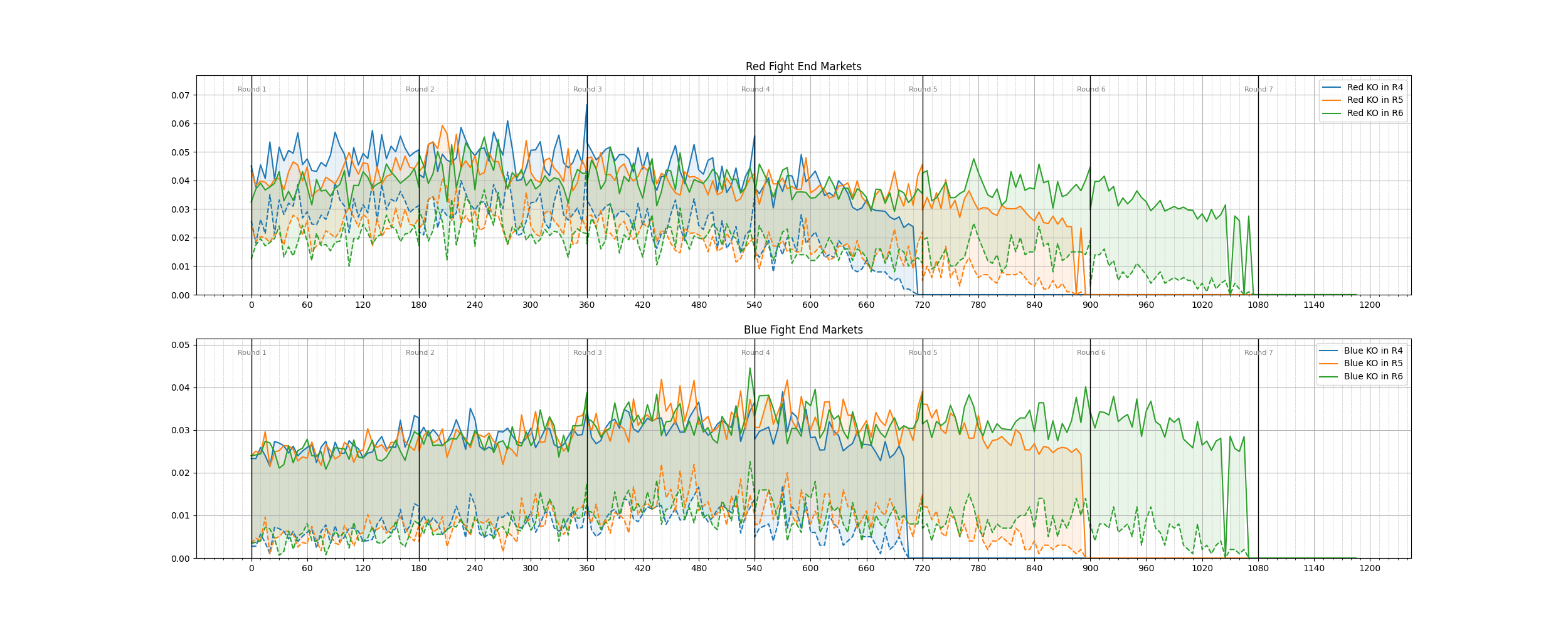Click the Red Fight End Markets title
The image size is (1568, 627).
(803, 66)
